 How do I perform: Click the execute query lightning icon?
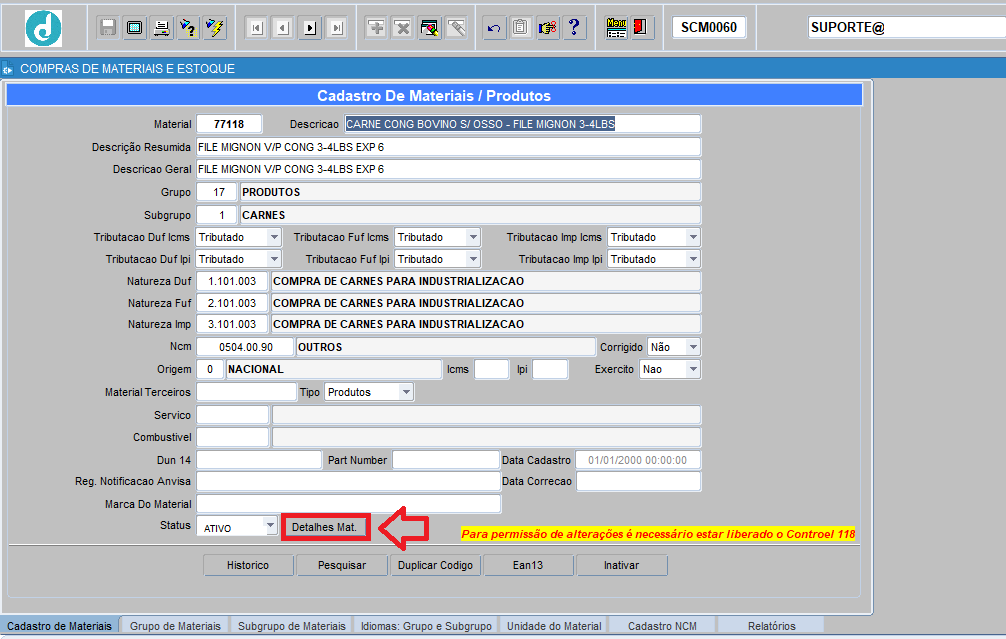point(215,28)
